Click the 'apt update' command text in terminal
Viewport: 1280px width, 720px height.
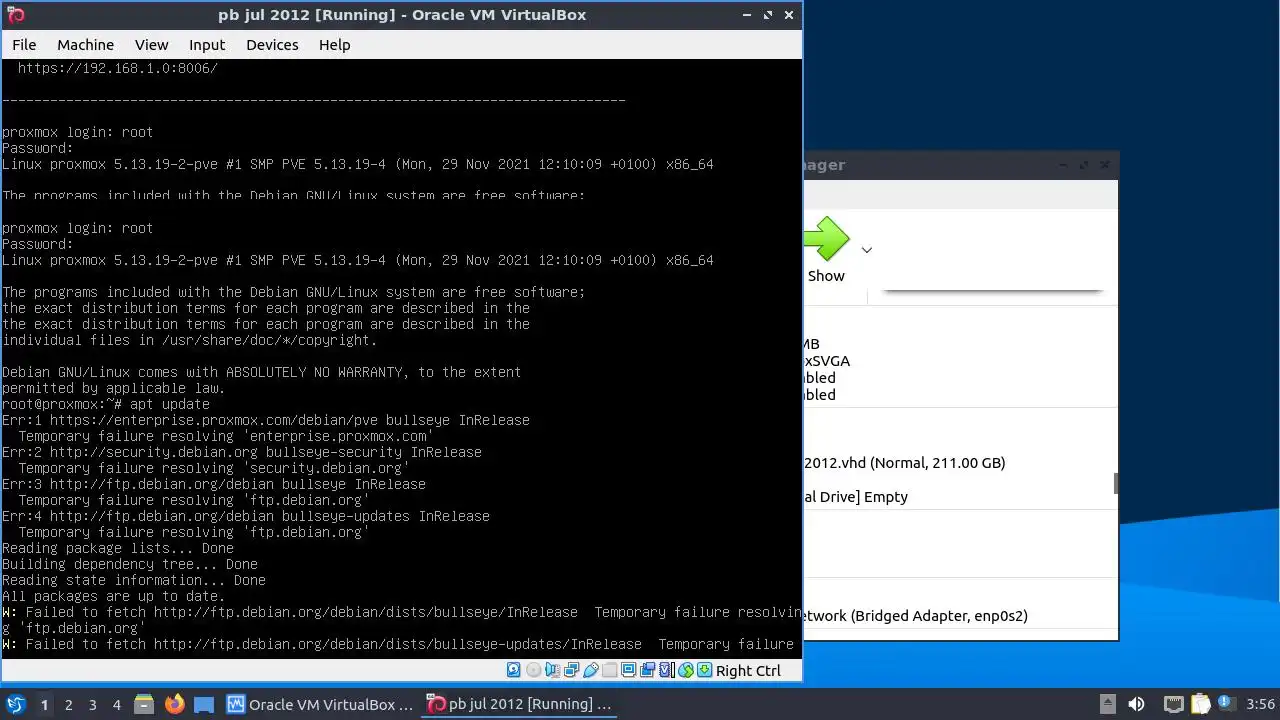(x=170, y=404)
